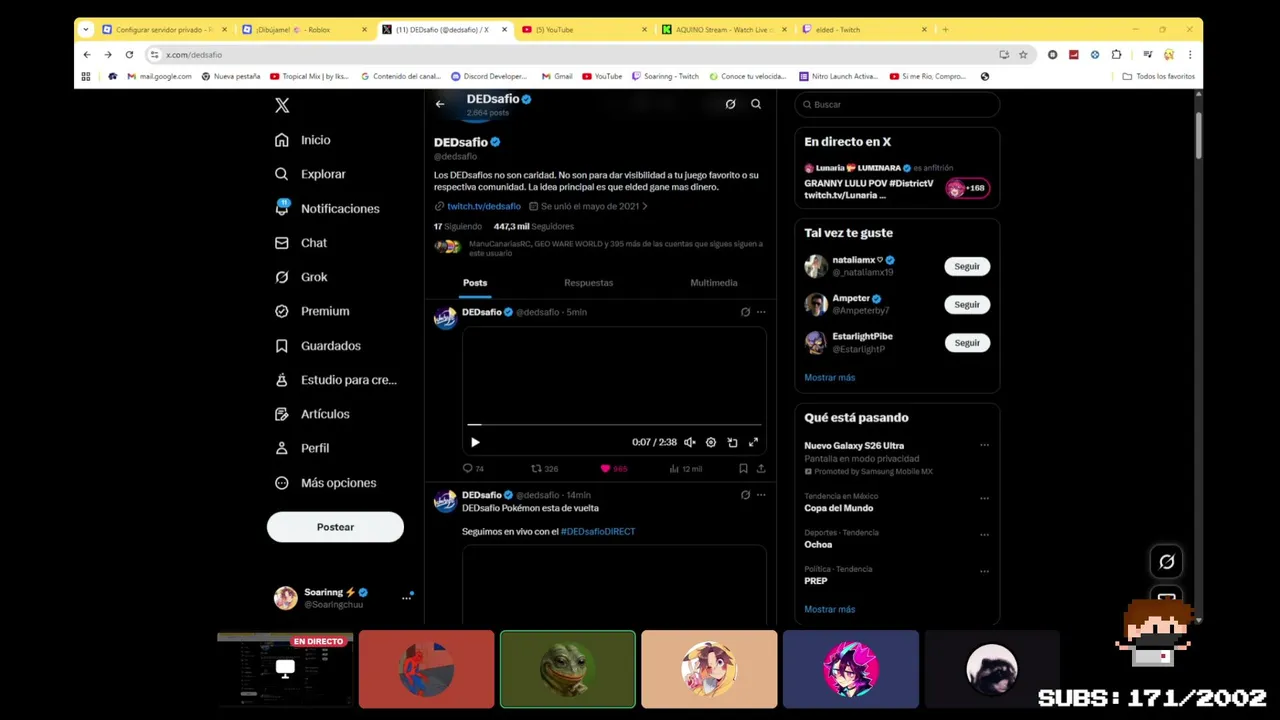Bookmark the first DEDsafio post
Screen dimensions: 1280x720
coord(743,468)
